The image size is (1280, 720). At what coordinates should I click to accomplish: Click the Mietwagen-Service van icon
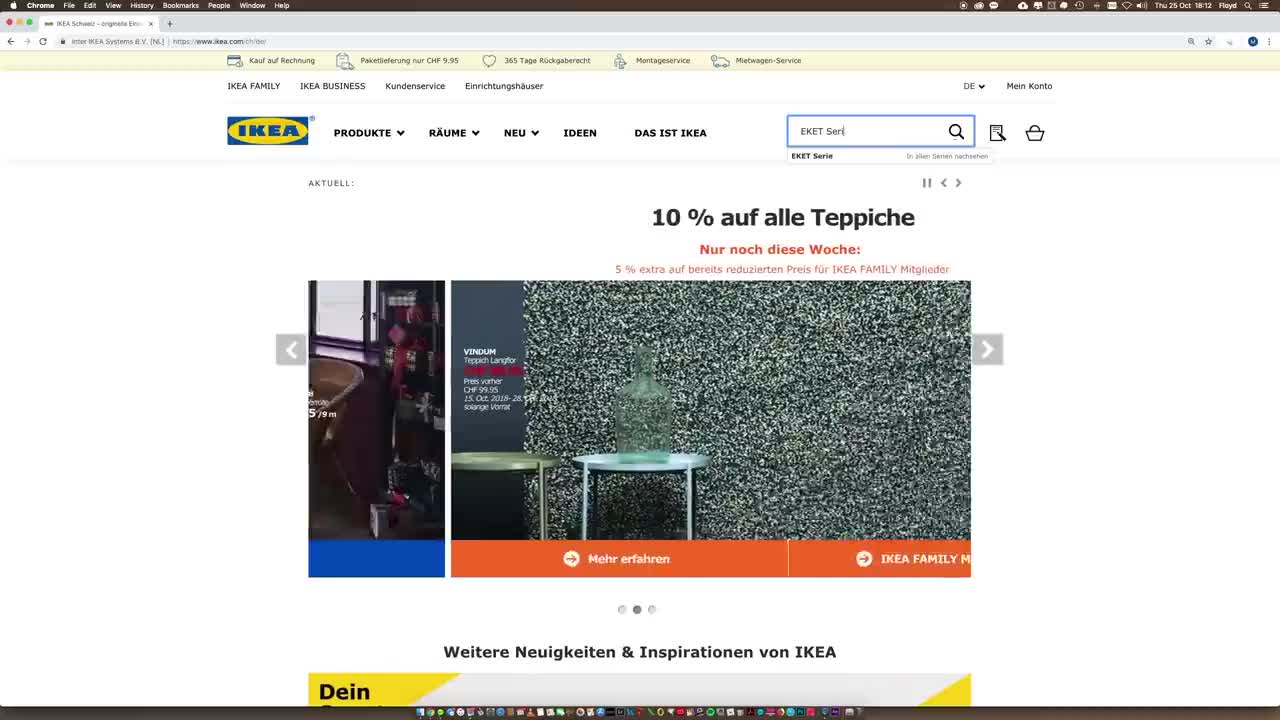pos(720,61)
